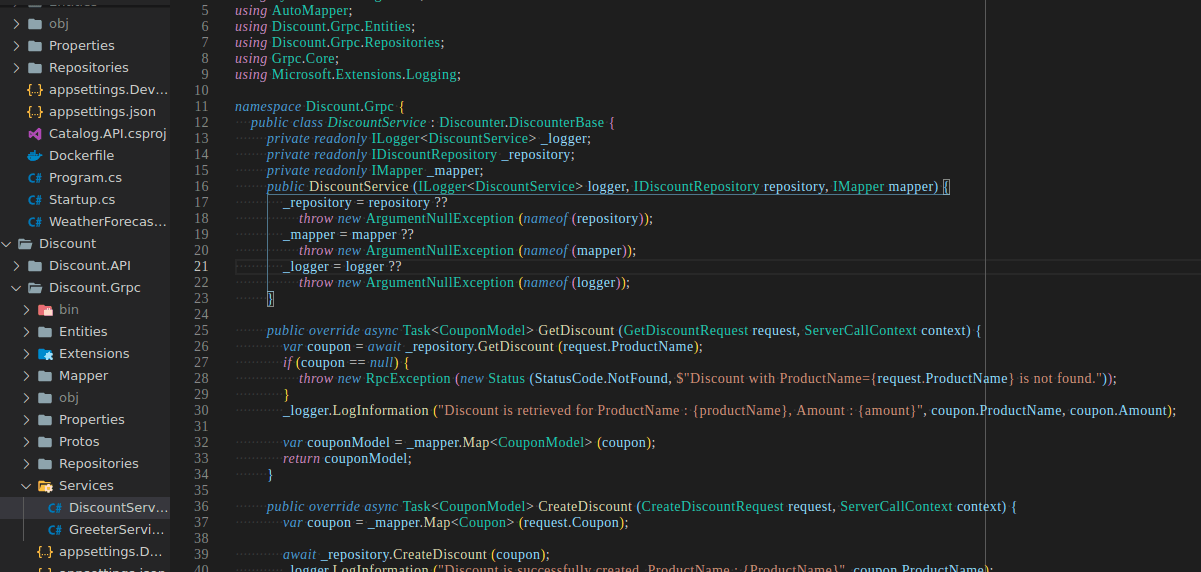This screenshot has height=572, width=1201.
Task: Select the Discount.Grpc folder label
Action: (x=95, y=287)
